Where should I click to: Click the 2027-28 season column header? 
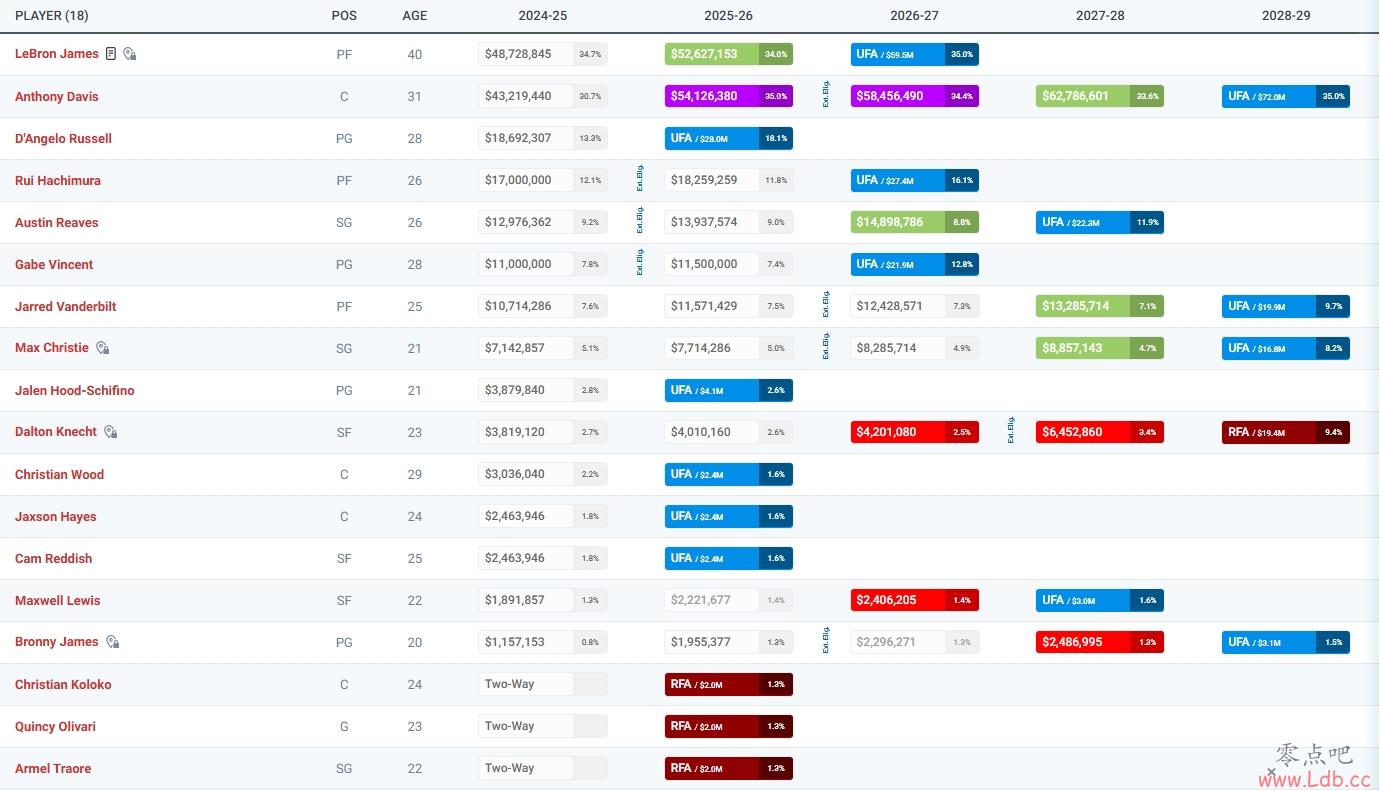1100,16
